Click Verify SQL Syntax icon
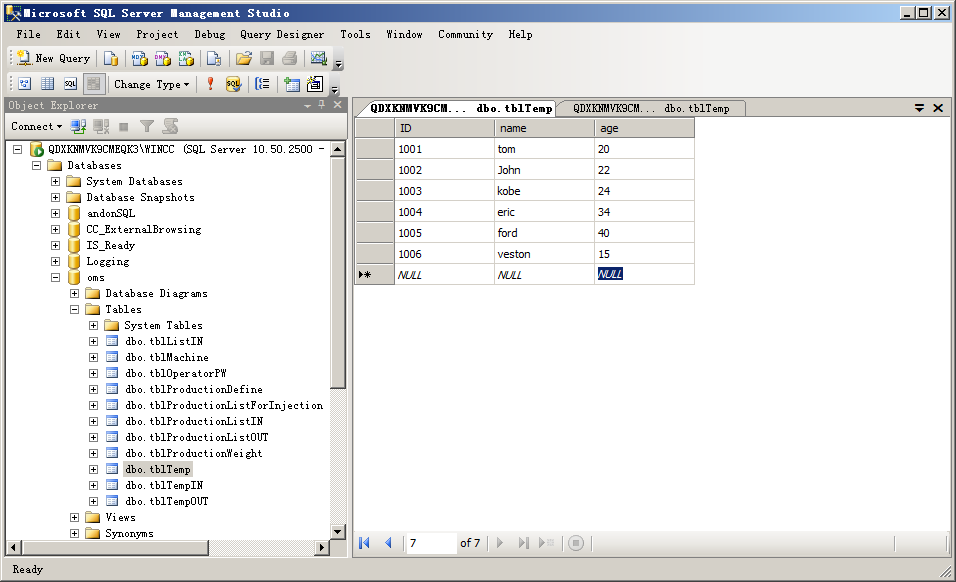The height and width of the screenshot is (582, 956). [233, 84]
